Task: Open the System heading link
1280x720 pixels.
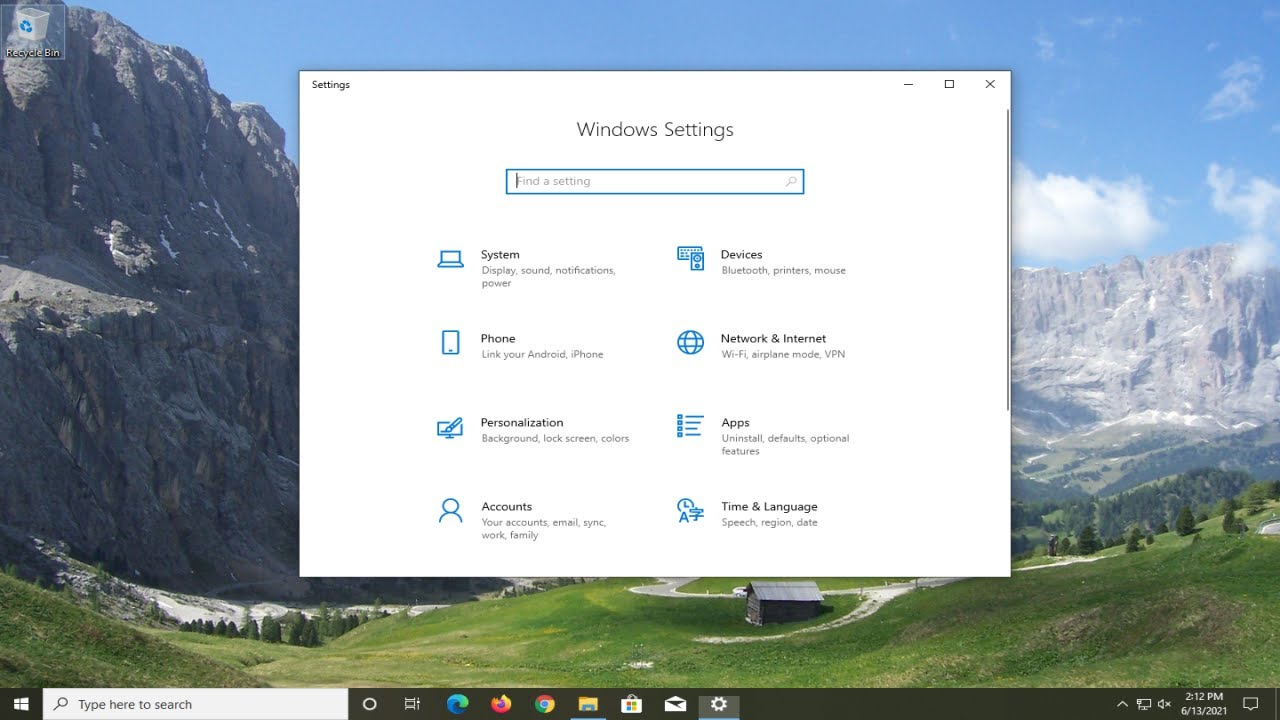Action: (x=500, y=255)
